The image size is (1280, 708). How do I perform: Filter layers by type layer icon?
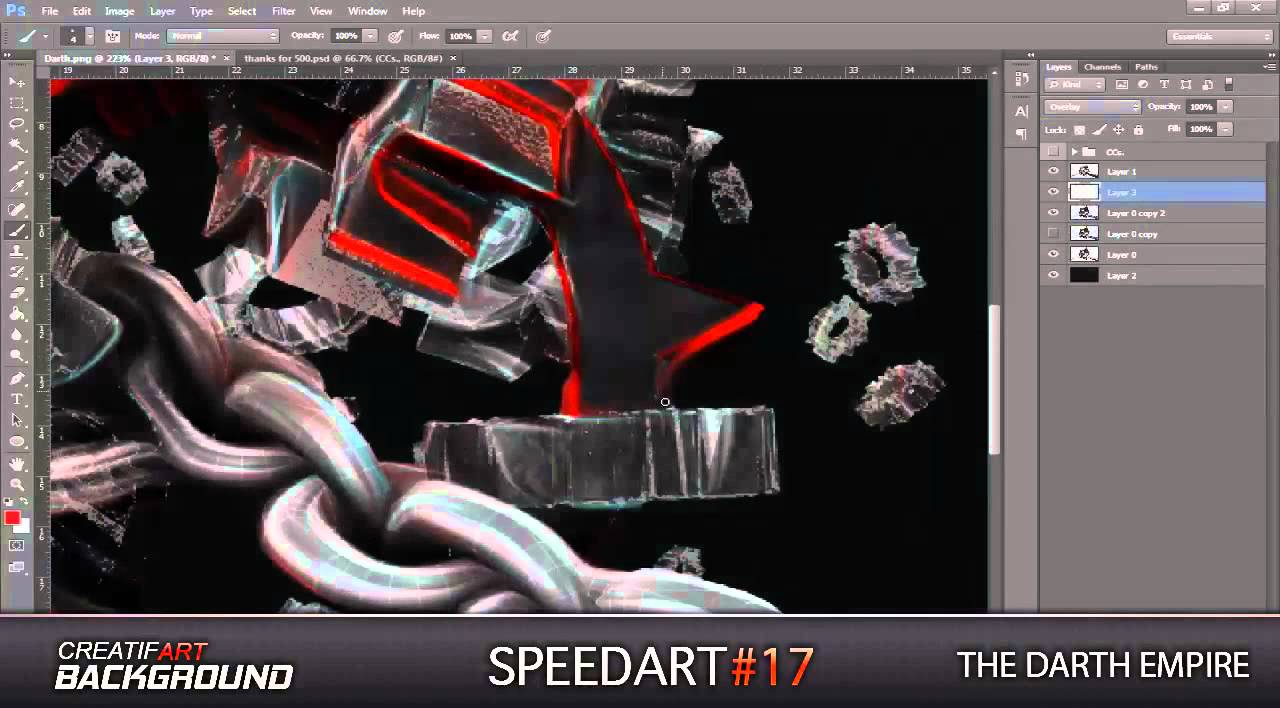[1164, 85]
